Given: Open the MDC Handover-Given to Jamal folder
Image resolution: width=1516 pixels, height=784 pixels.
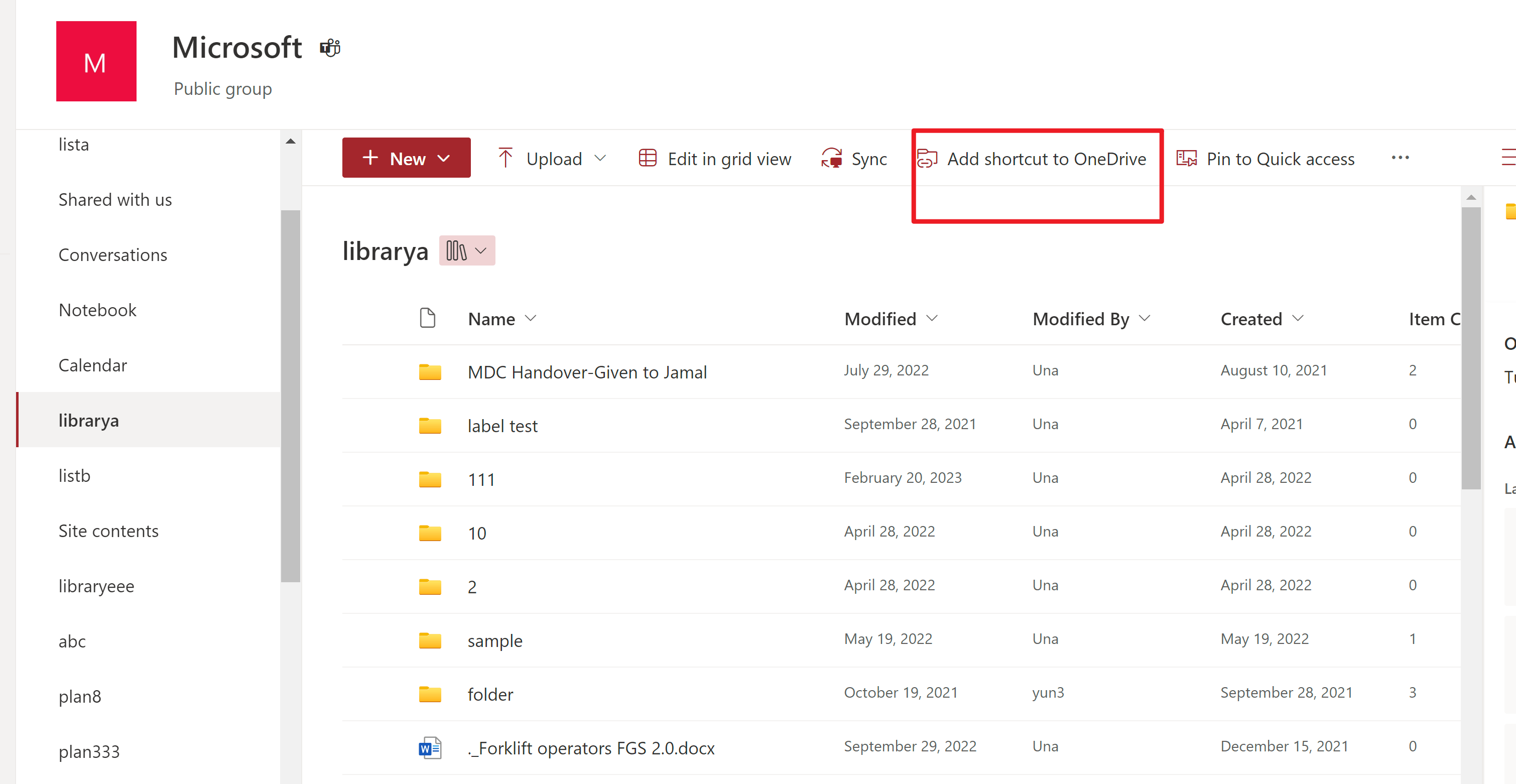Looking at the screenshot, I should (587, 372).
